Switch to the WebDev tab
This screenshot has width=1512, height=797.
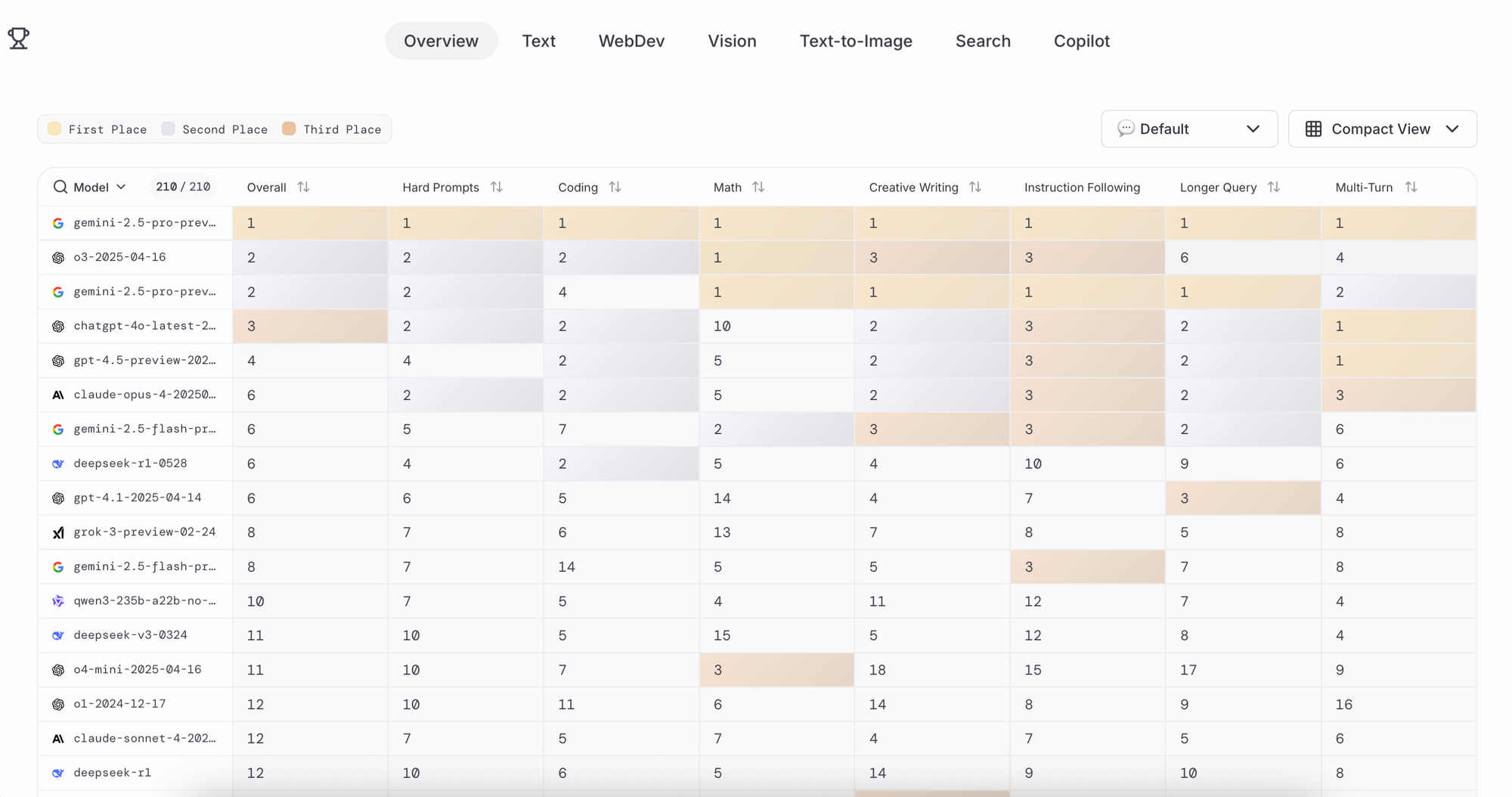coord(632,41)
